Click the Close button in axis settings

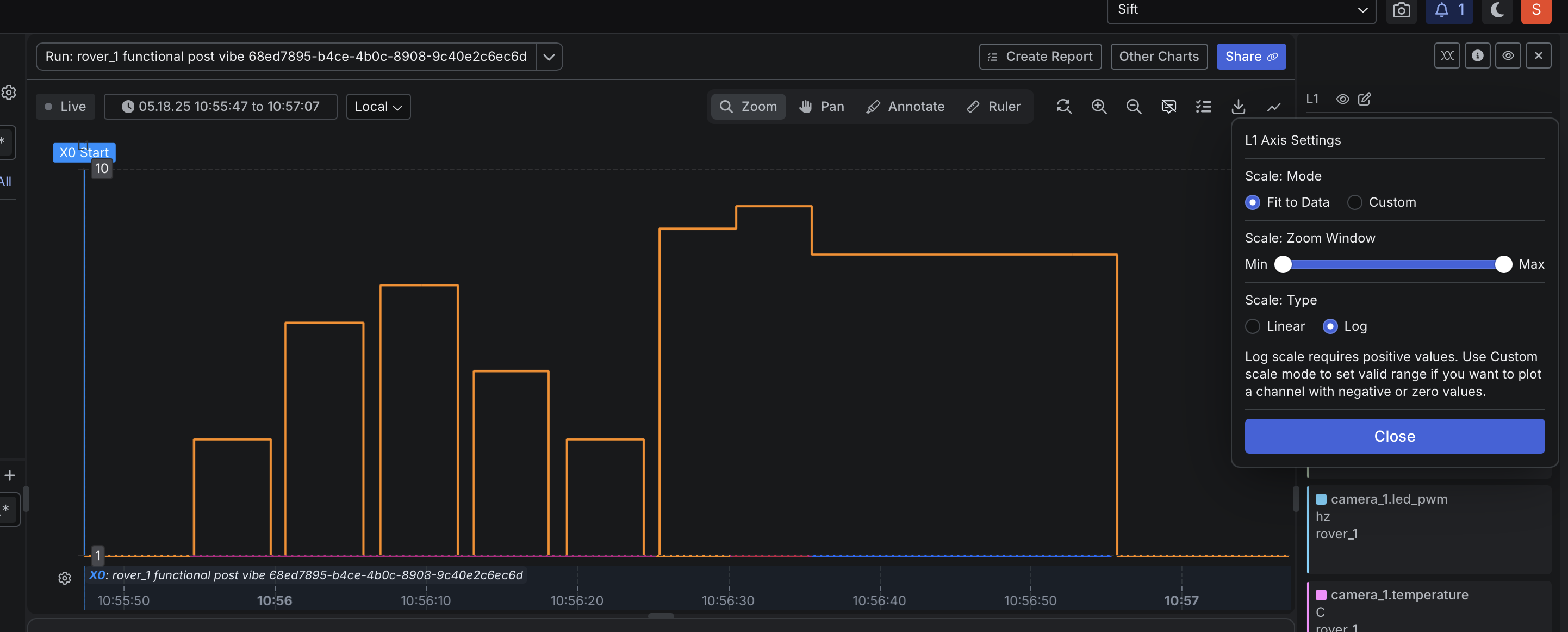pyautogui.click(x=1394, y=436)
